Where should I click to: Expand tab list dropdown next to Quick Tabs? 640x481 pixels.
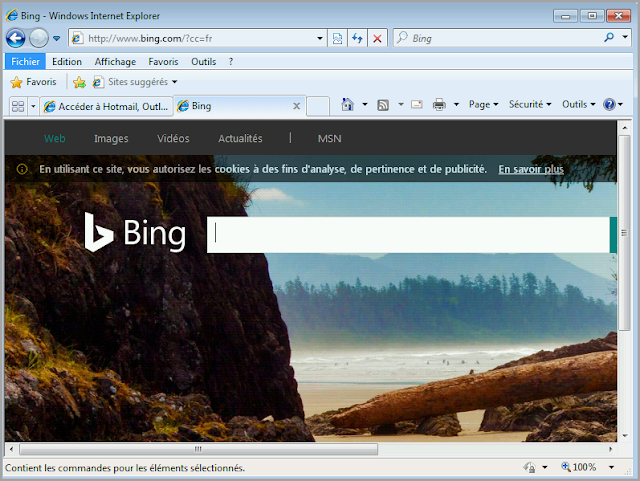click(x=33, y=106)
